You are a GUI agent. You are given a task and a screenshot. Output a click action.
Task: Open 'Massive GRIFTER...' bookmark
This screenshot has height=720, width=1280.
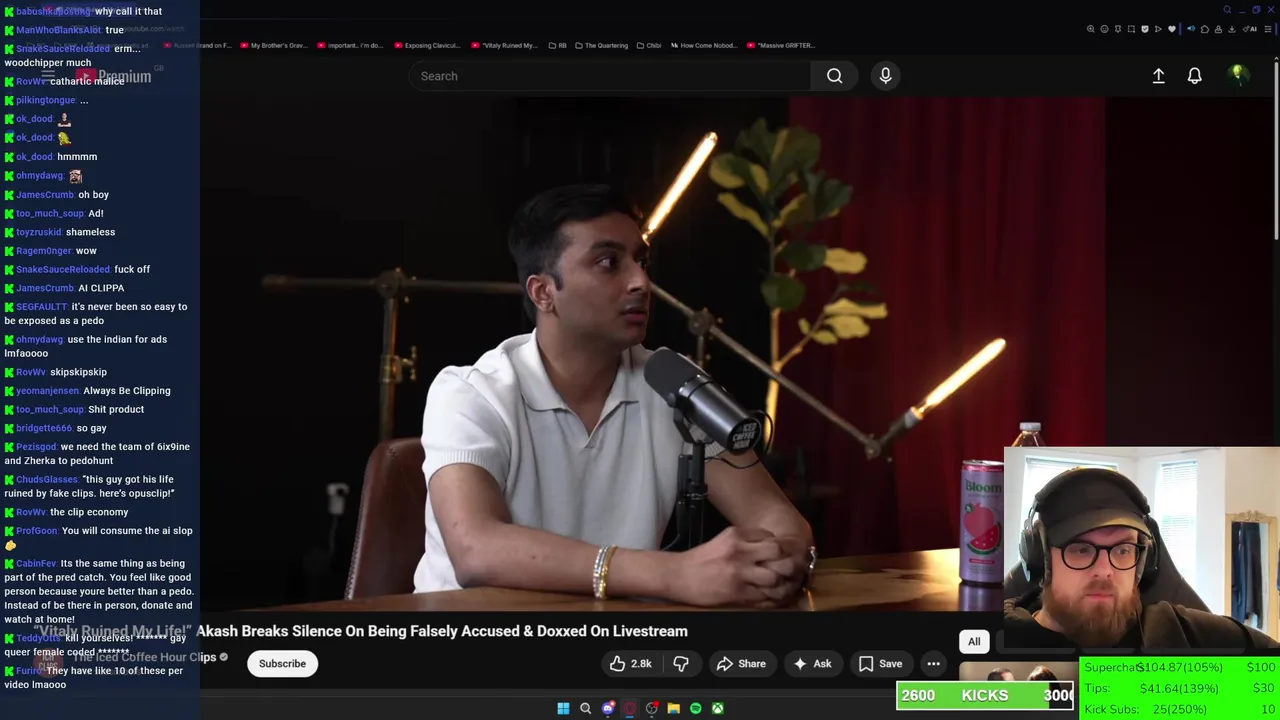(781, 45)
